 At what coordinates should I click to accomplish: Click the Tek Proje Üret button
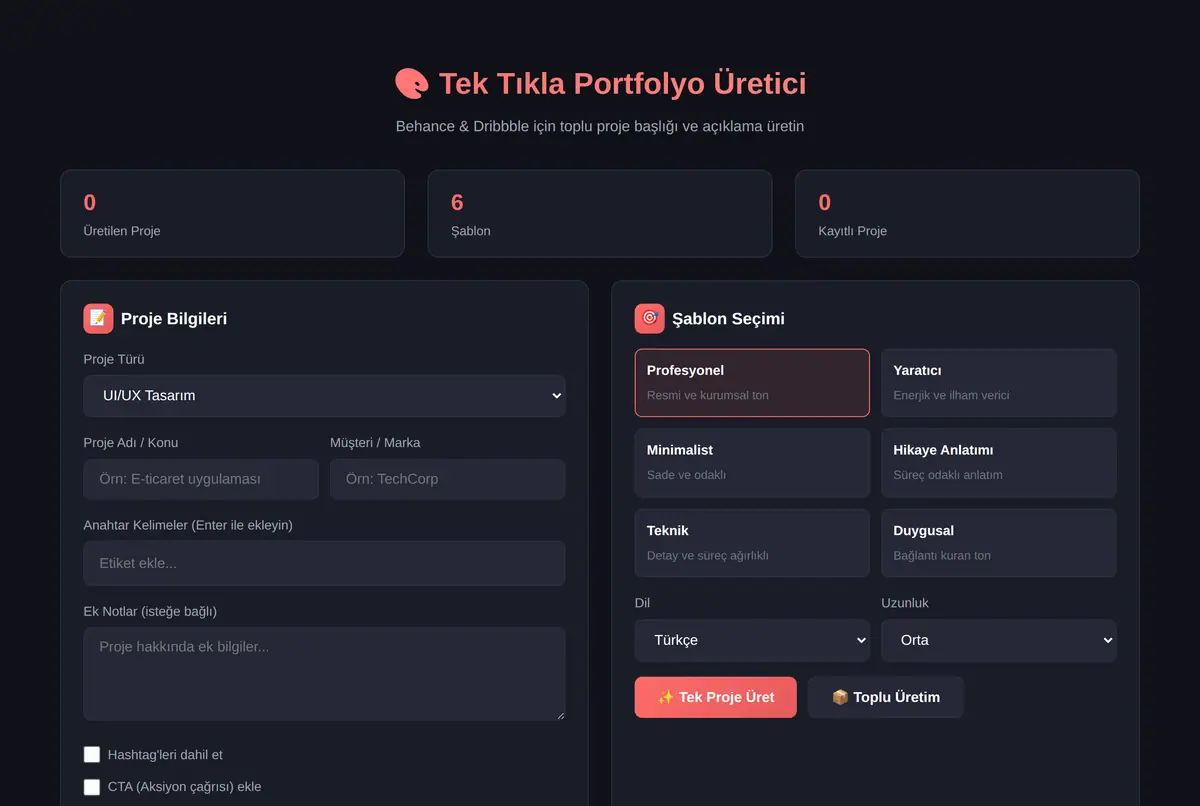coord(715,697)
